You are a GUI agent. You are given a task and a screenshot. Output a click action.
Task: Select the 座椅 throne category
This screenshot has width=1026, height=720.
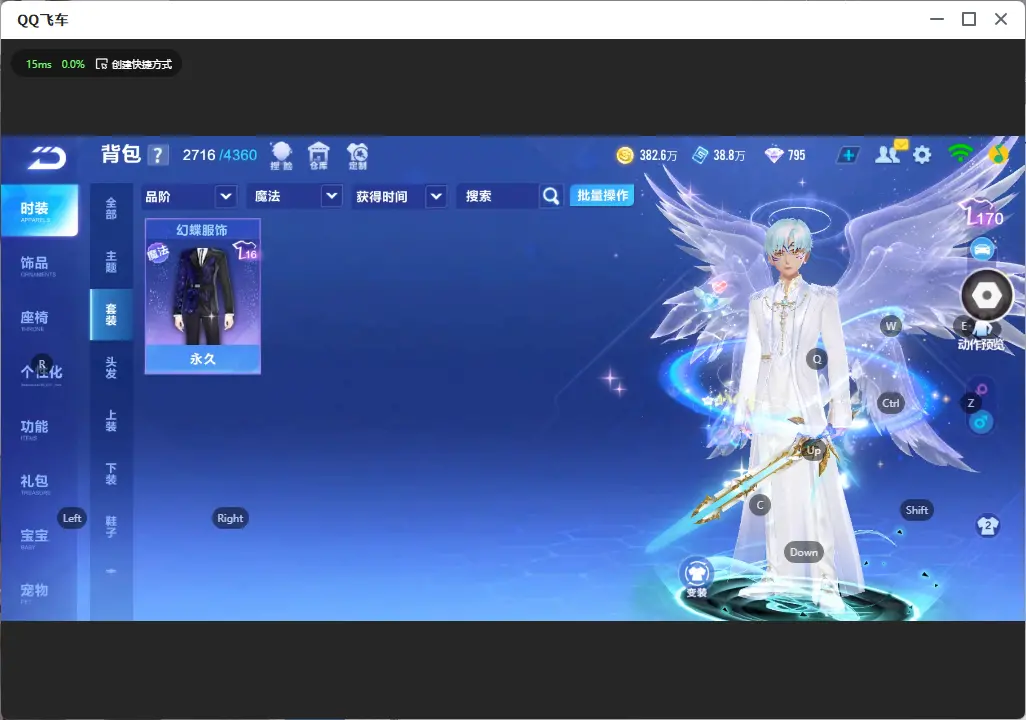click(36, 319)
